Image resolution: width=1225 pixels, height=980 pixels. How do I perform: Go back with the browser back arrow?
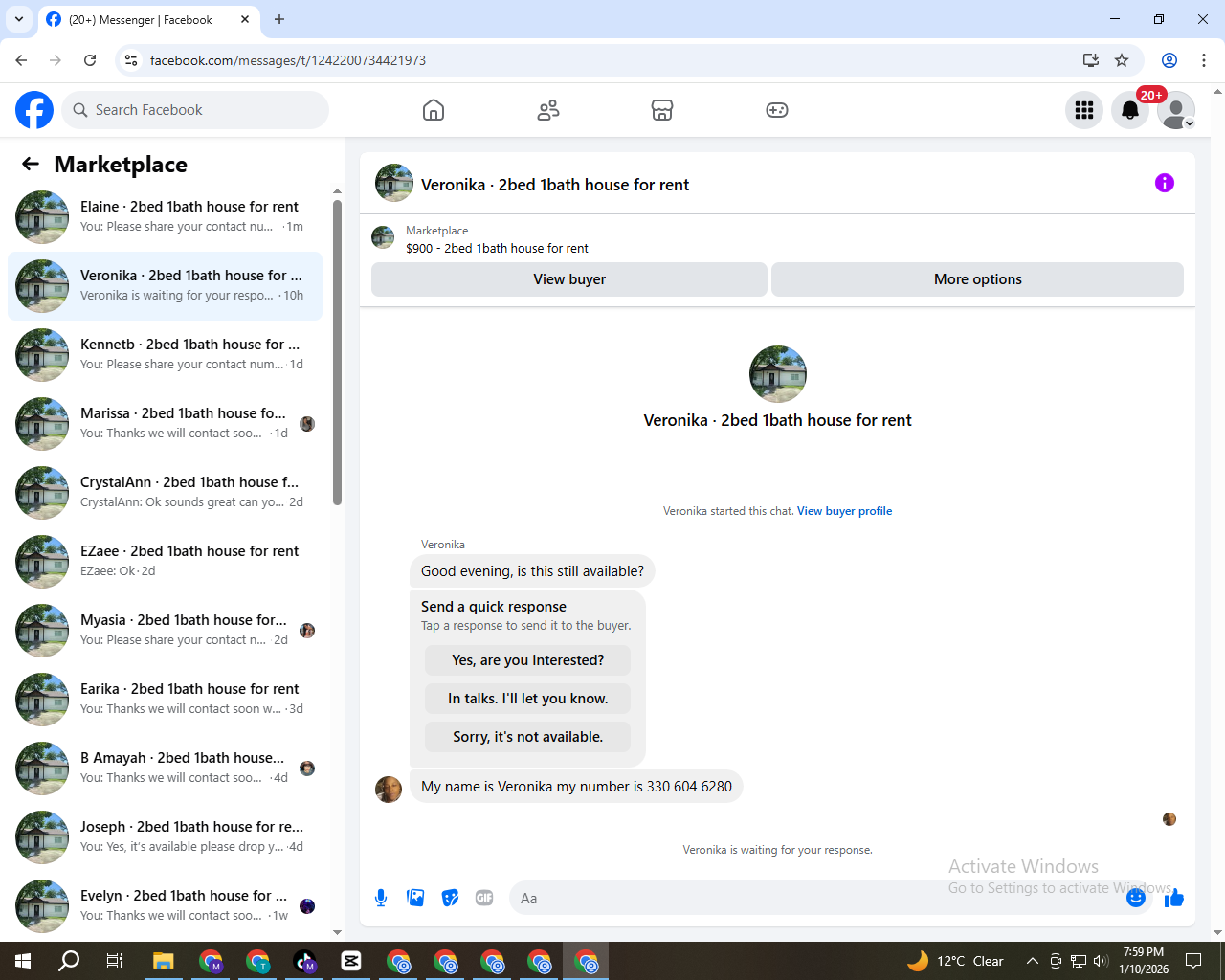[21, 60]
